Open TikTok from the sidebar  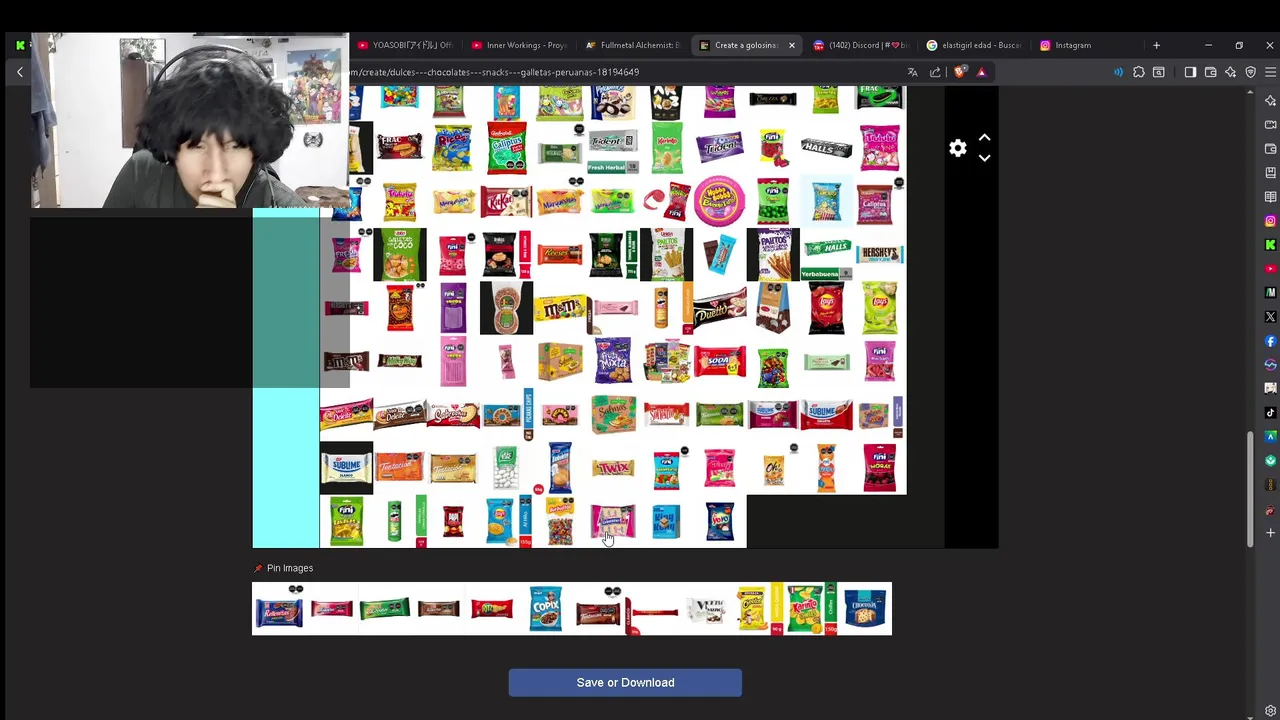coord(1270,413)
